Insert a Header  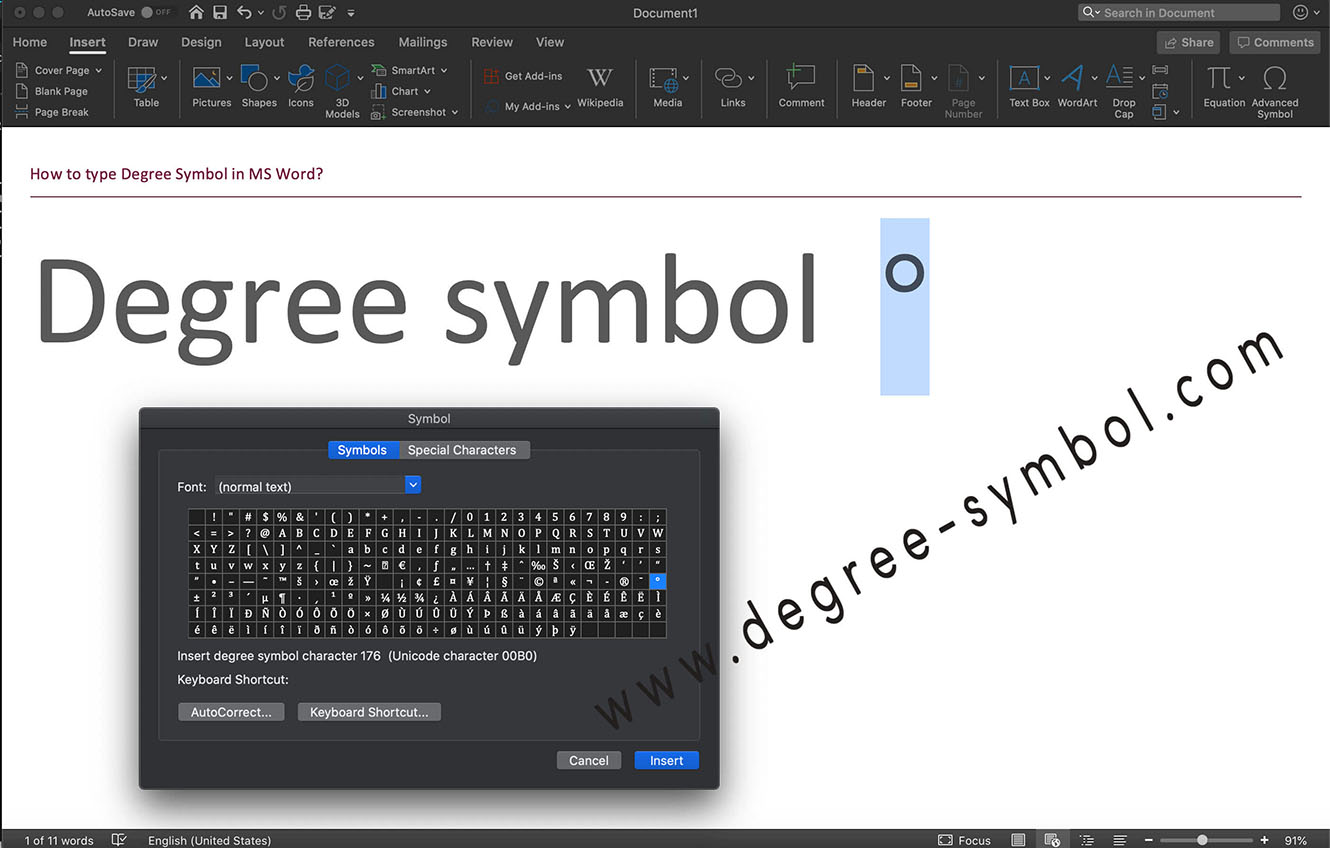click(x=866, y=87)
